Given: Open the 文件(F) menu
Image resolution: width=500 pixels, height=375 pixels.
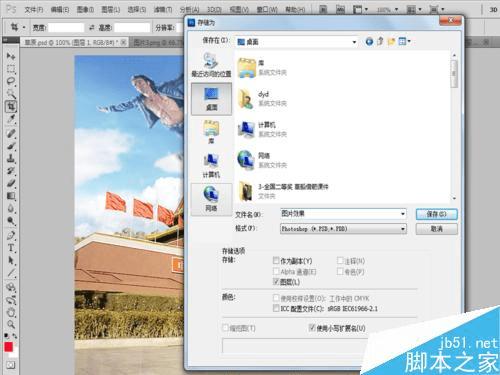Looking at the screenshot, I should pyautogui.click(x=33, y=10).
